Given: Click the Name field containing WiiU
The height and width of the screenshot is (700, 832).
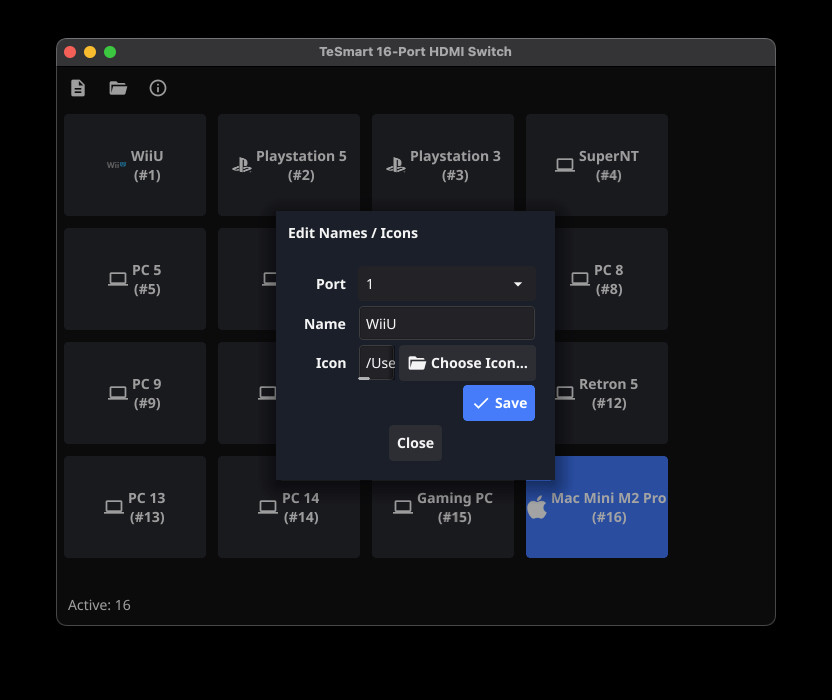Looking at the screenshot, I should click(x=447, y=323).
